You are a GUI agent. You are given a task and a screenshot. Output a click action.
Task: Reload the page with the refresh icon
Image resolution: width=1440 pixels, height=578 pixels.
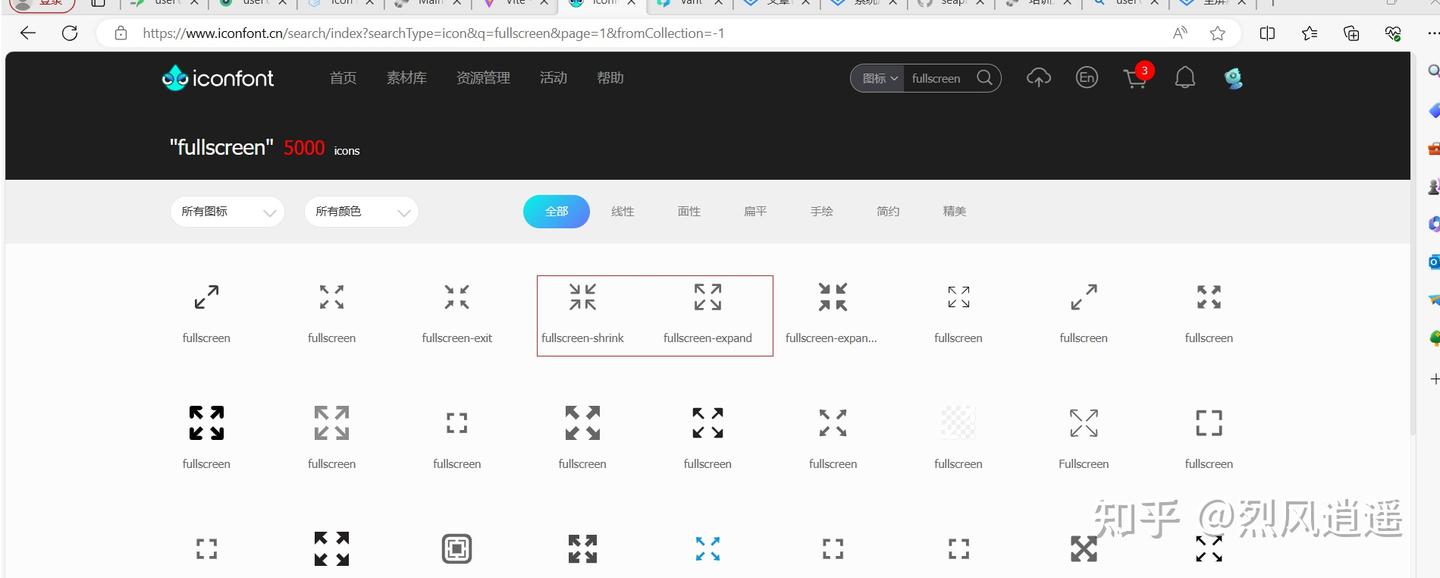point(69,32)
